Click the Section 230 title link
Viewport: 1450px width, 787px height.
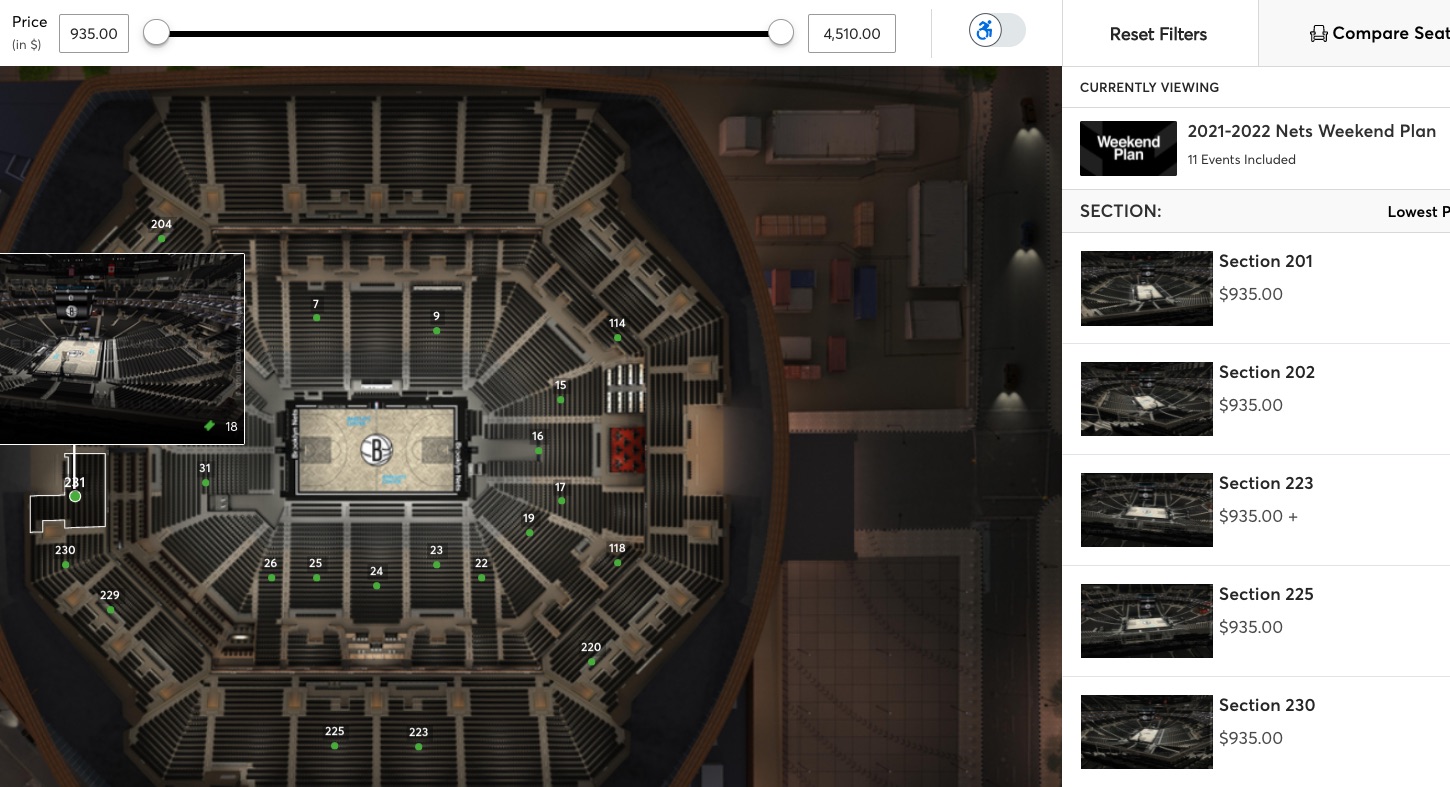(x=1267, y=705)
